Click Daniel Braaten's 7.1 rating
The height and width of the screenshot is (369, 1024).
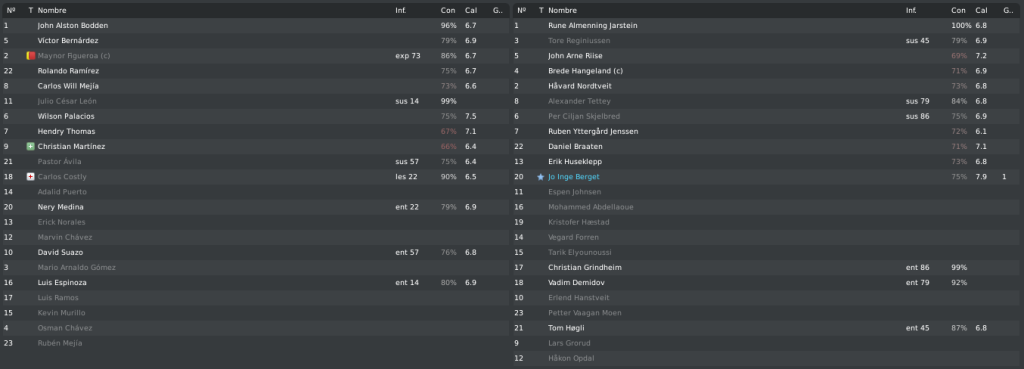(981, 147)
